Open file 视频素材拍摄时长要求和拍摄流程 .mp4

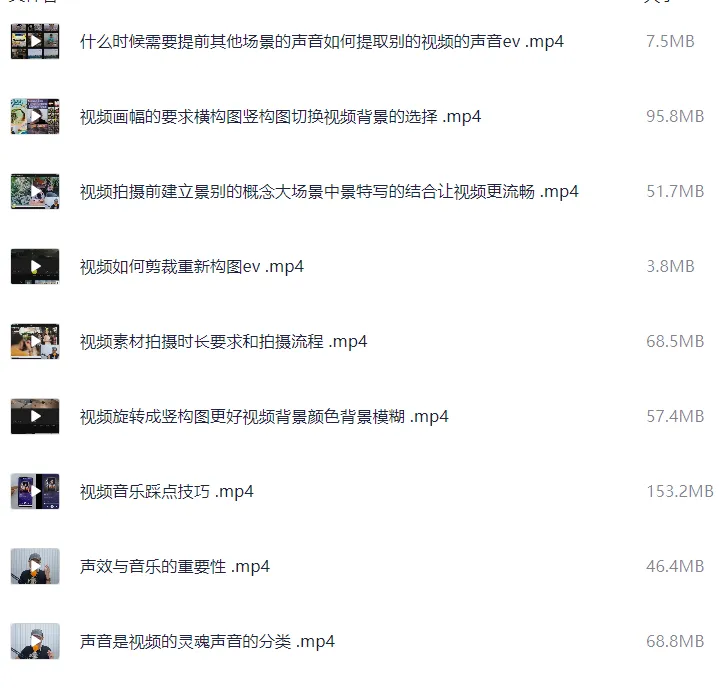223,342
